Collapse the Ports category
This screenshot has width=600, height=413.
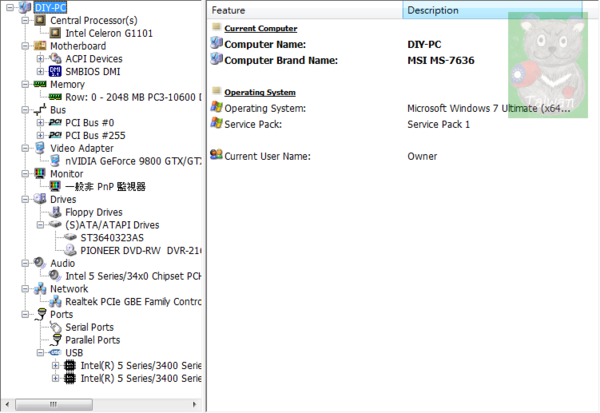(26, 314)
